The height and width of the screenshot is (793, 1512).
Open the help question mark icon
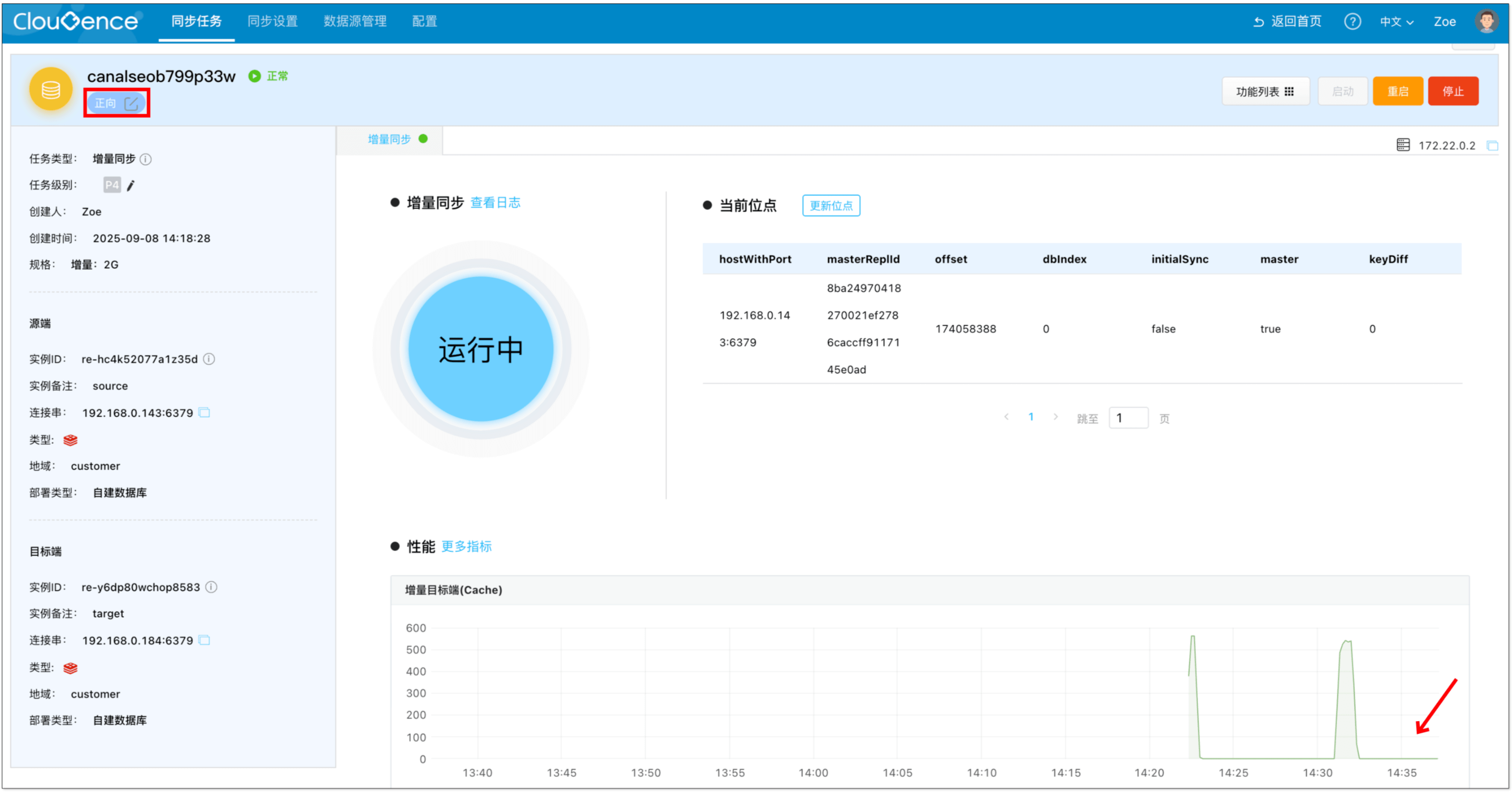click(x=1352, y=22)
